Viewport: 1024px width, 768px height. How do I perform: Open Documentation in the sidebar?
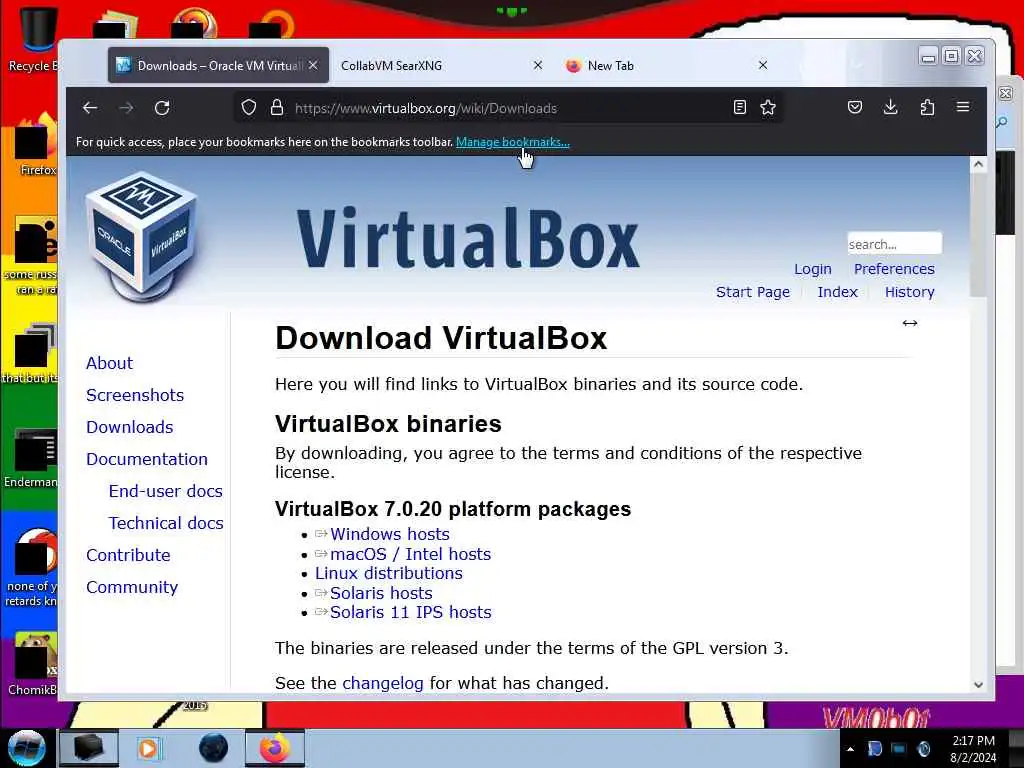point(147,459)
